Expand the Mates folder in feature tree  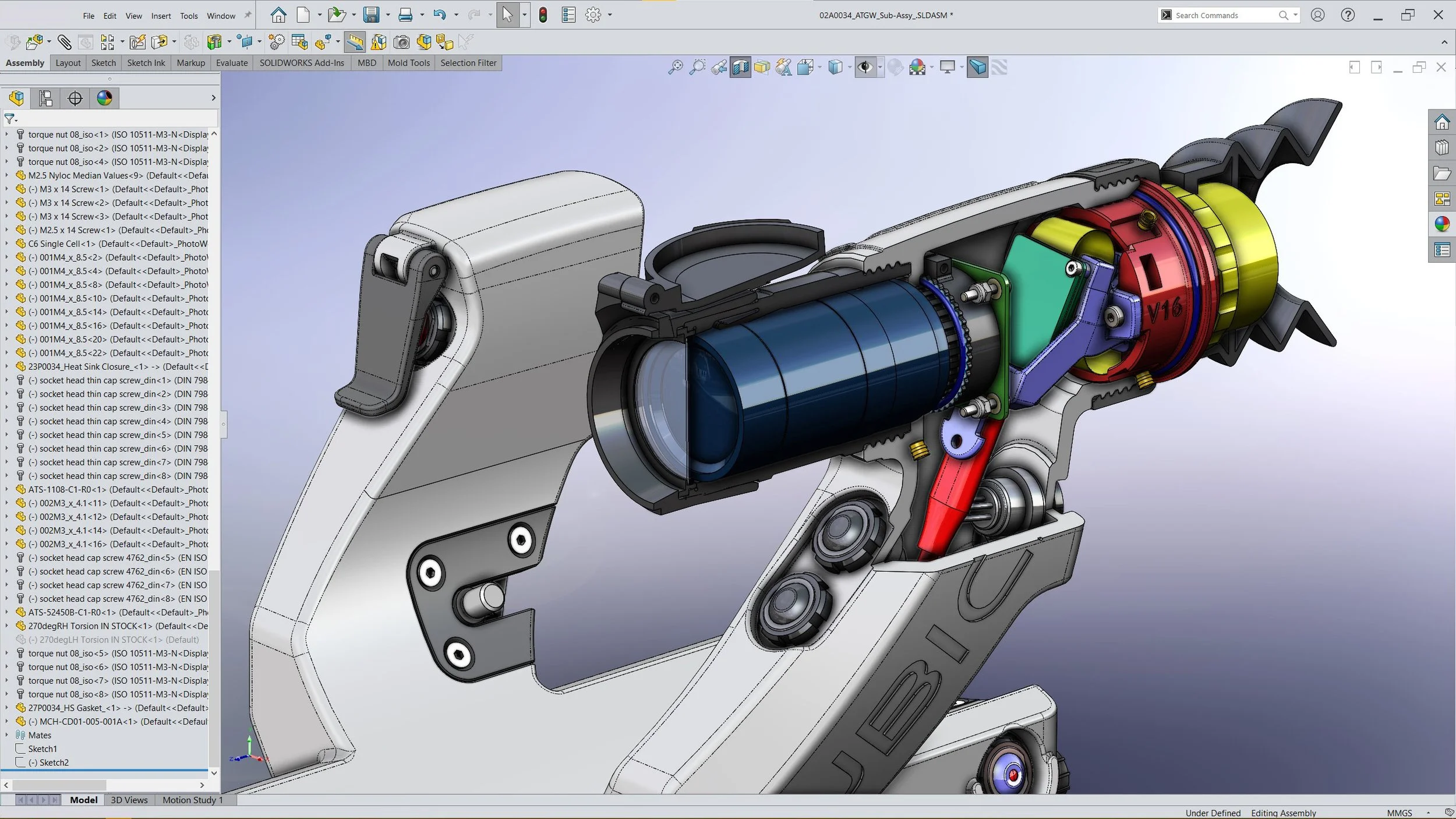pyautogui.click(x=6, y=735)
